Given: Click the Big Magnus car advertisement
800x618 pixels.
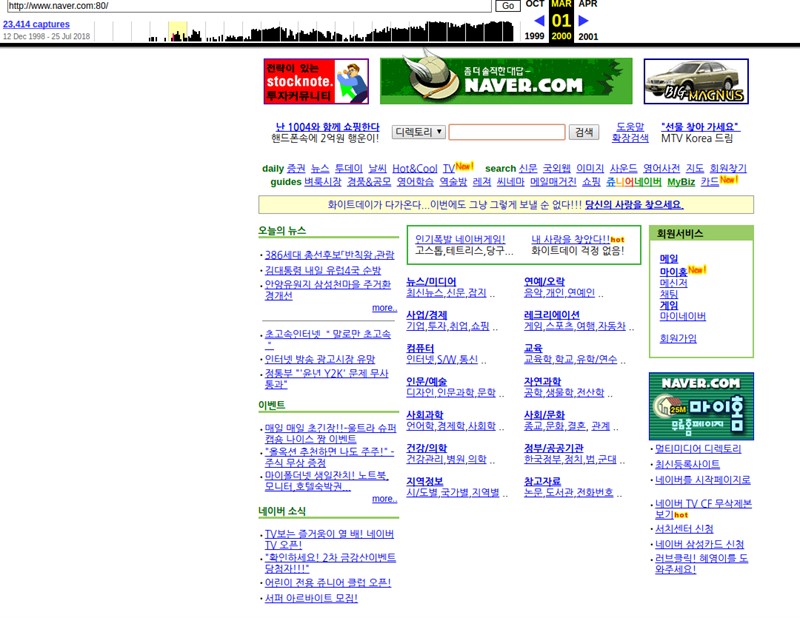Looking at the screenshot, I should click(696, 81).
